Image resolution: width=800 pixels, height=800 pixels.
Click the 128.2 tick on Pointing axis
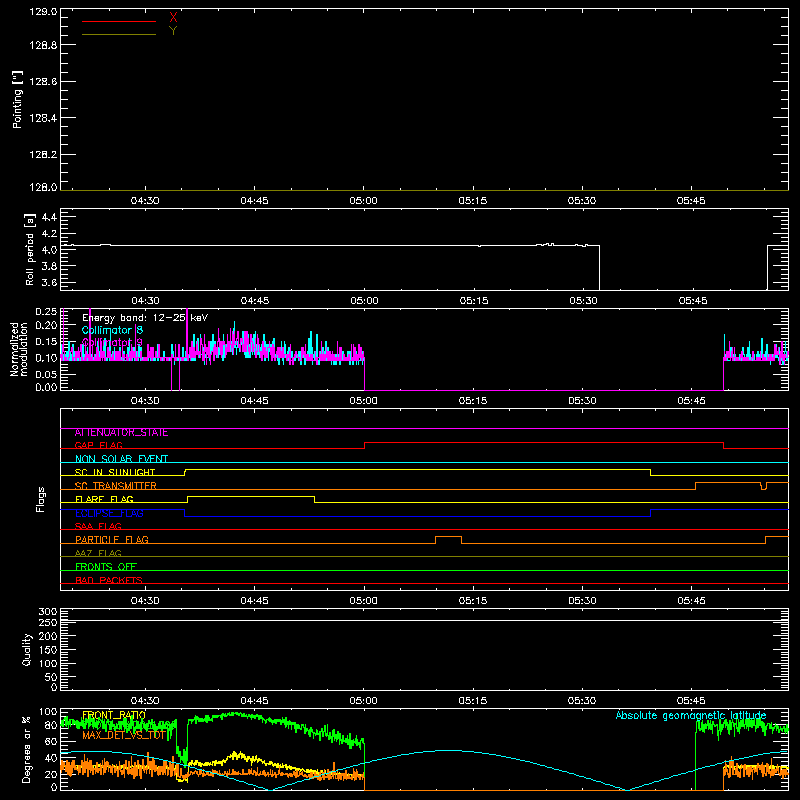point(43,155)
